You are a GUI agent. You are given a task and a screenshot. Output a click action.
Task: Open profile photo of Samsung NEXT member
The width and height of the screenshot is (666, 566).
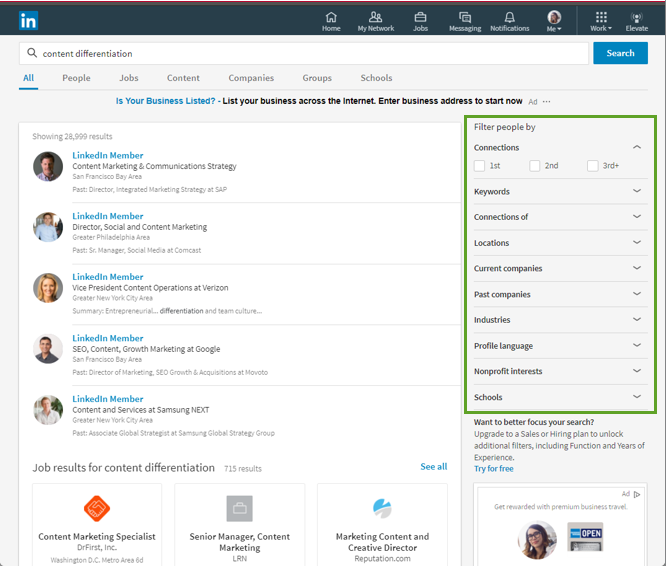click(x=48, y=410)
